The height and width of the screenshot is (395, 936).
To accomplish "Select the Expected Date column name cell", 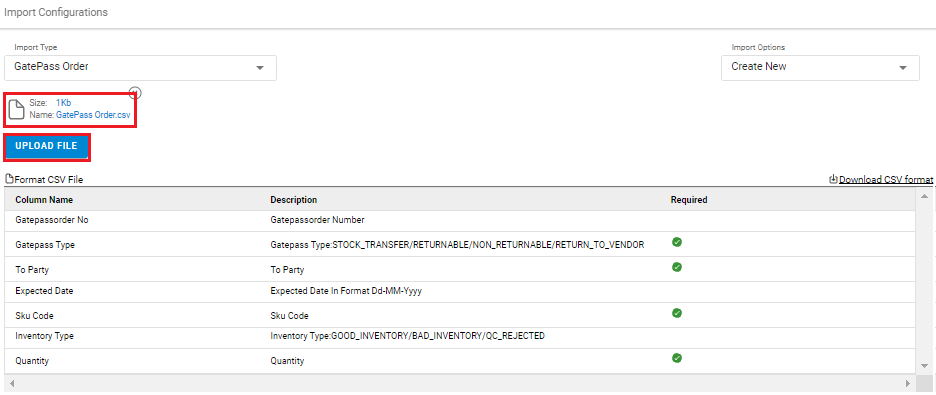I will tap(45, 291).
